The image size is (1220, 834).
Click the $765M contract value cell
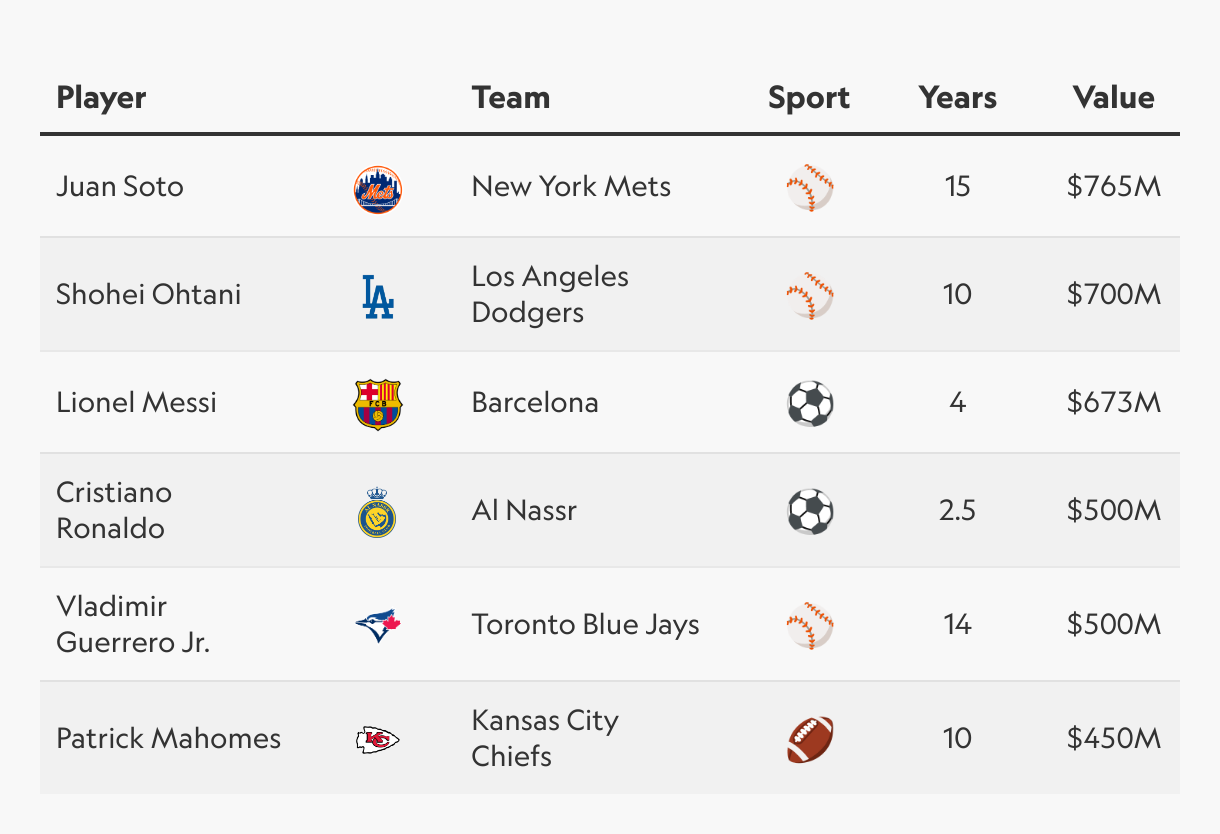coord(1114,187)
